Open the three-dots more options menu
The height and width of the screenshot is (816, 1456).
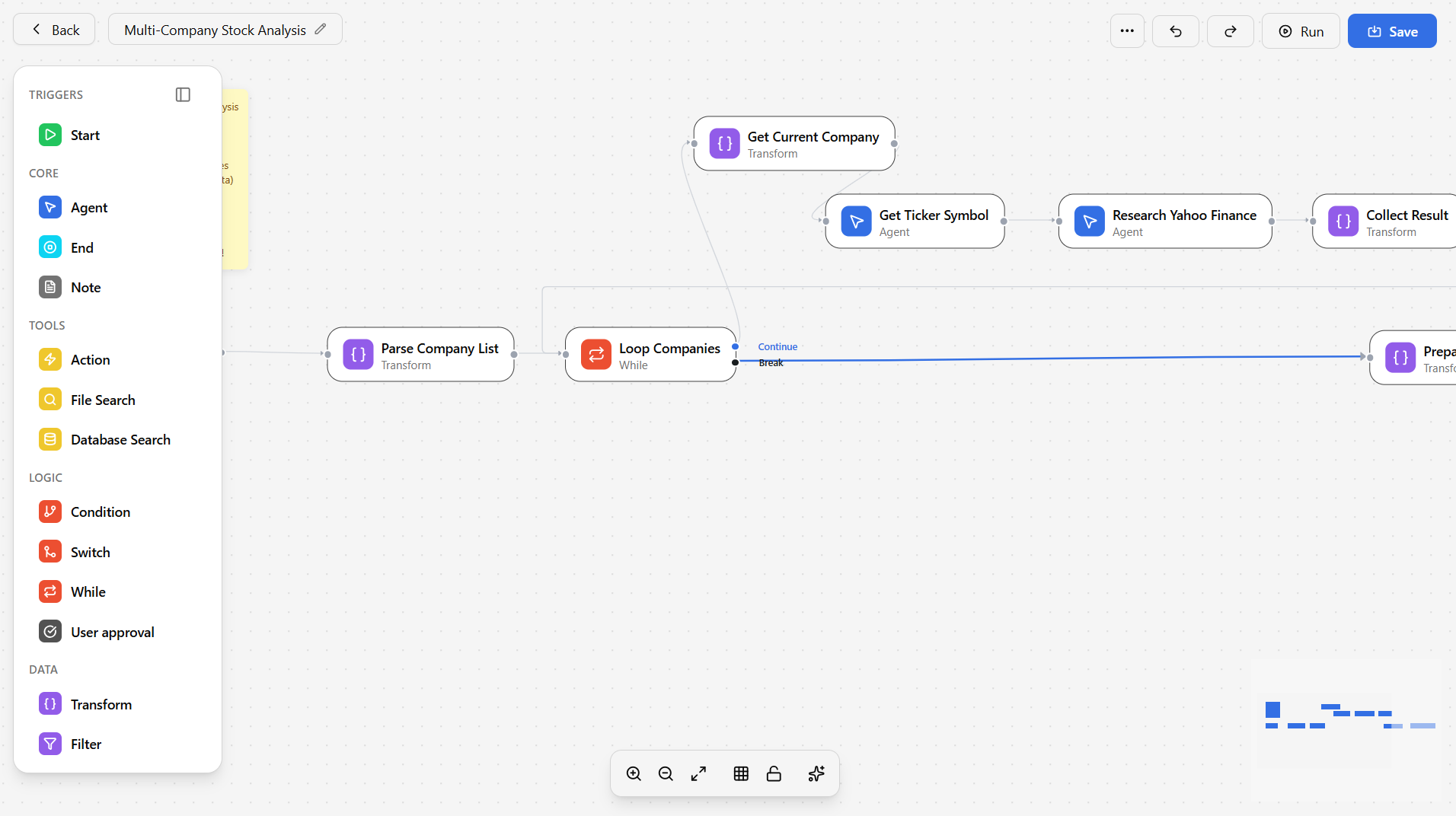(1127, 31)
